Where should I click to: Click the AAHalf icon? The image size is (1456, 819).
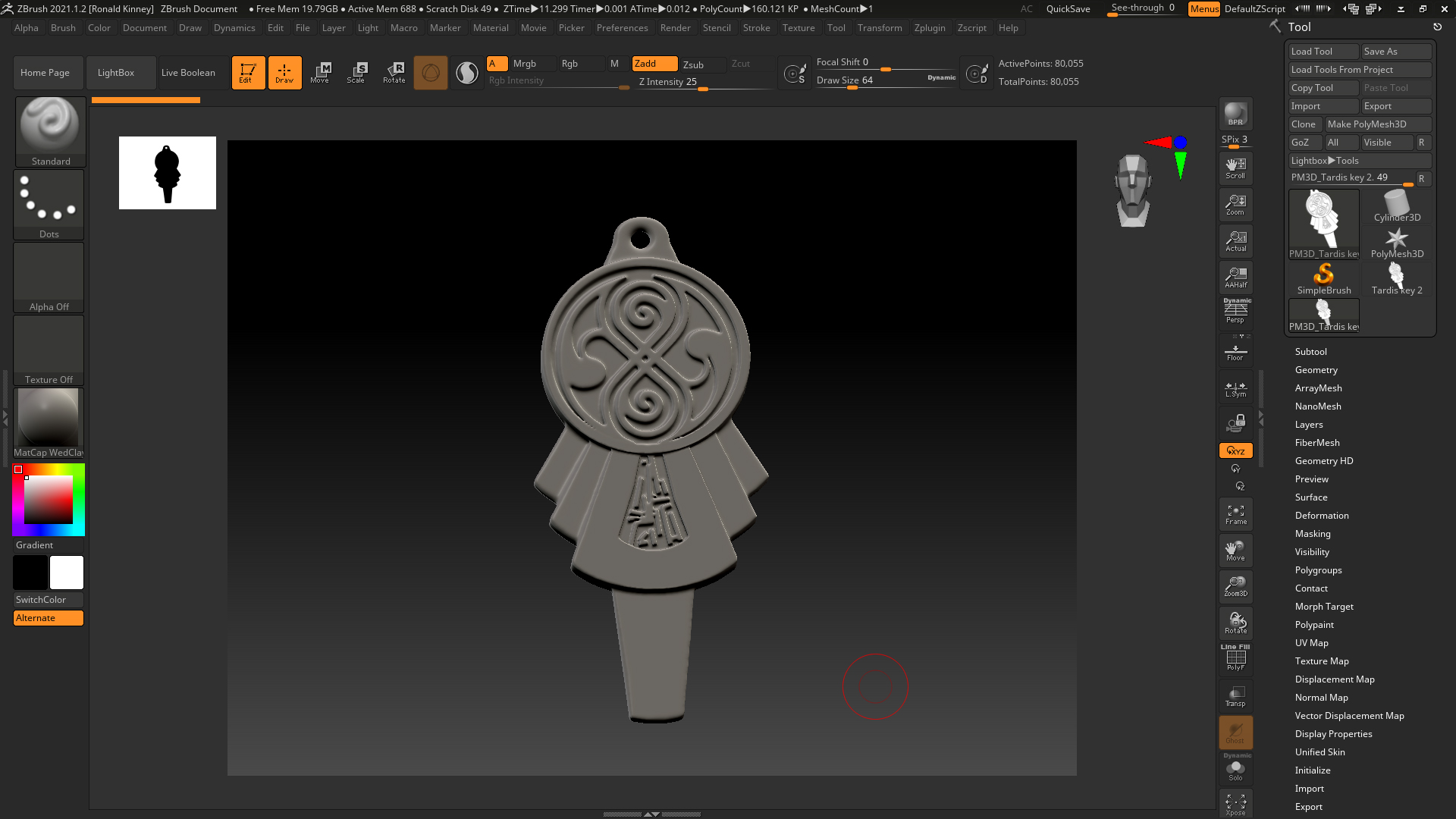[1235, 278]
